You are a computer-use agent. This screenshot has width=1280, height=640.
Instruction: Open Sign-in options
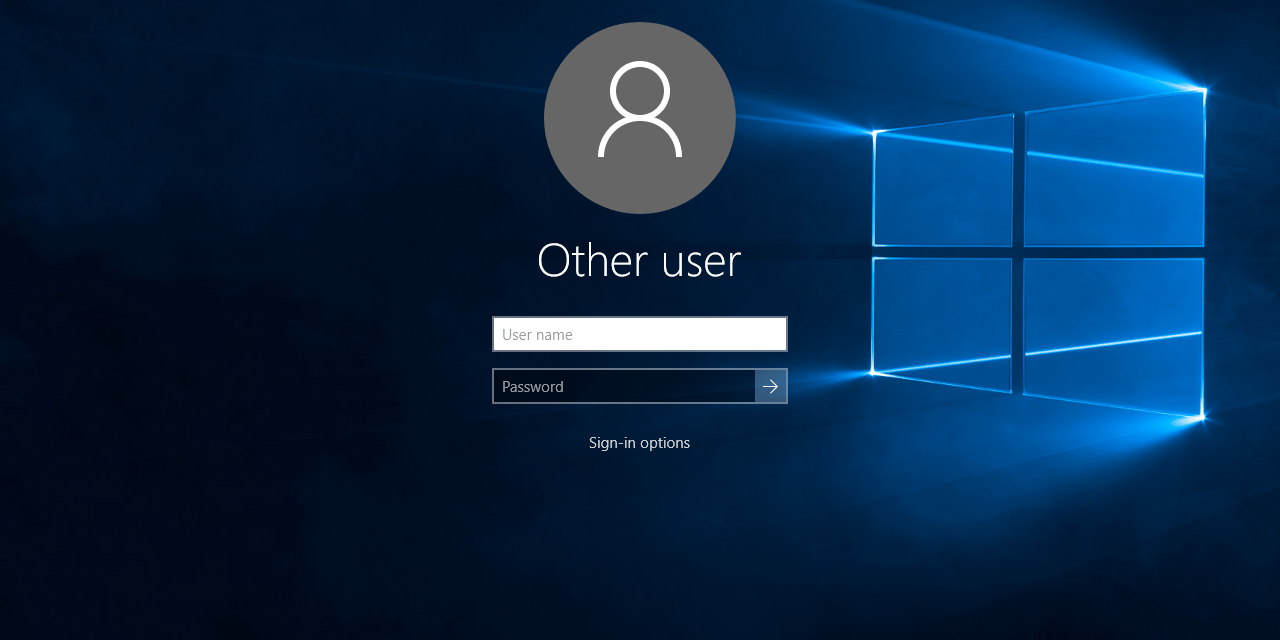639,442
